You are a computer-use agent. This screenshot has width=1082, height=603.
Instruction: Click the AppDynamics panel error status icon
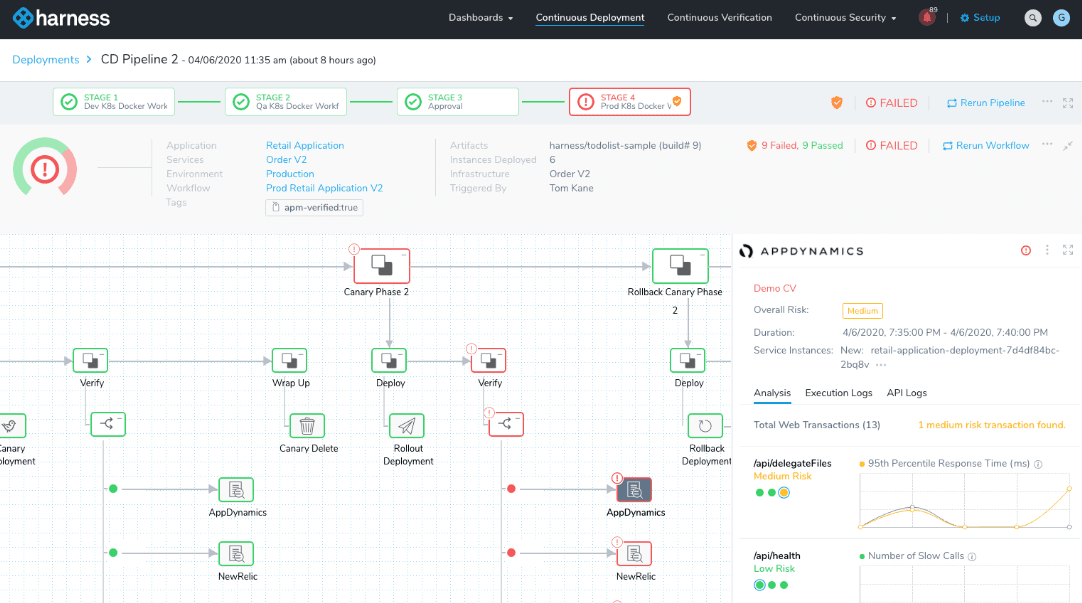point(1026,250)
